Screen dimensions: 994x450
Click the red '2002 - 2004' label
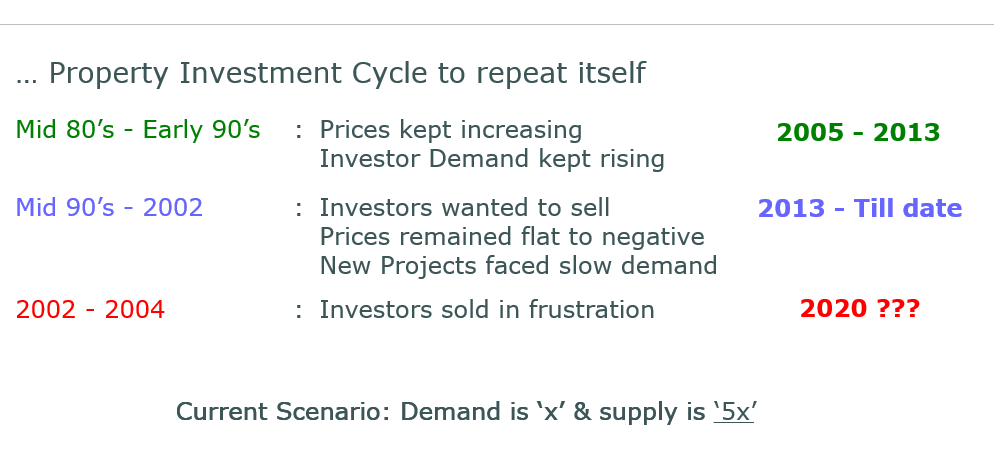pyautogui.click(x=91, y=310)
